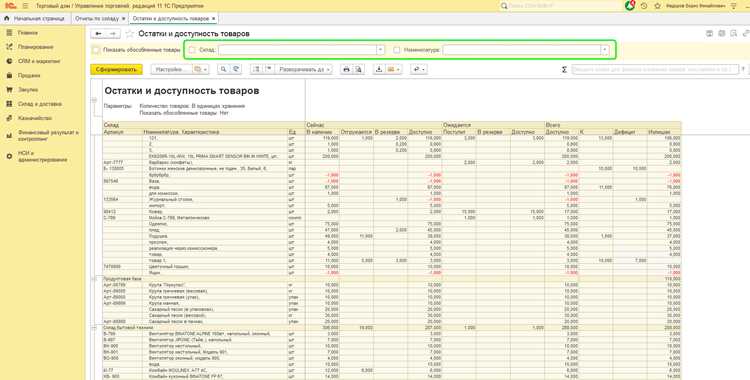Viewport: 750px width, 380px height.
Task: Click the sum display field beside sigma
Action: [655, 69]
